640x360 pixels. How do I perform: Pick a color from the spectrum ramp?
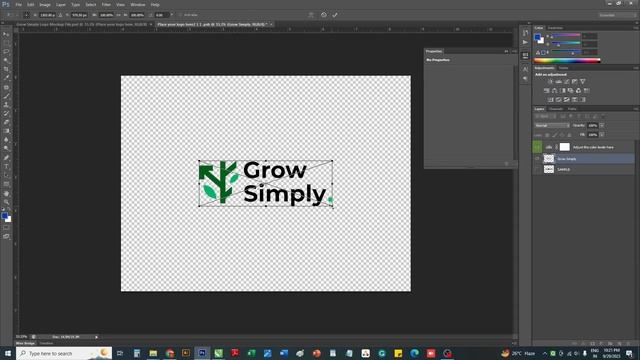click(567, 61)
